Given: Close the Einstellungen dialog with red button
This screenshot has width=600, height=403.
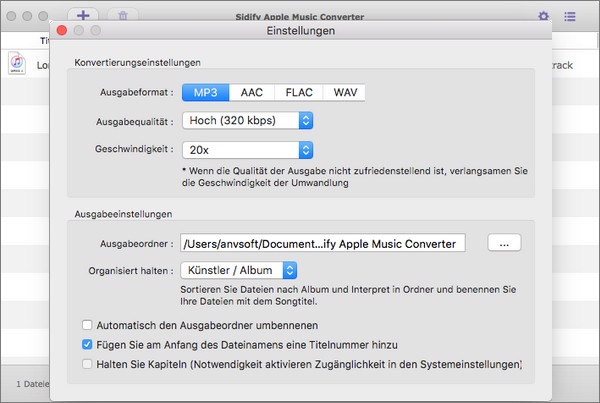Looking at the screenshot, I should 62,30.
